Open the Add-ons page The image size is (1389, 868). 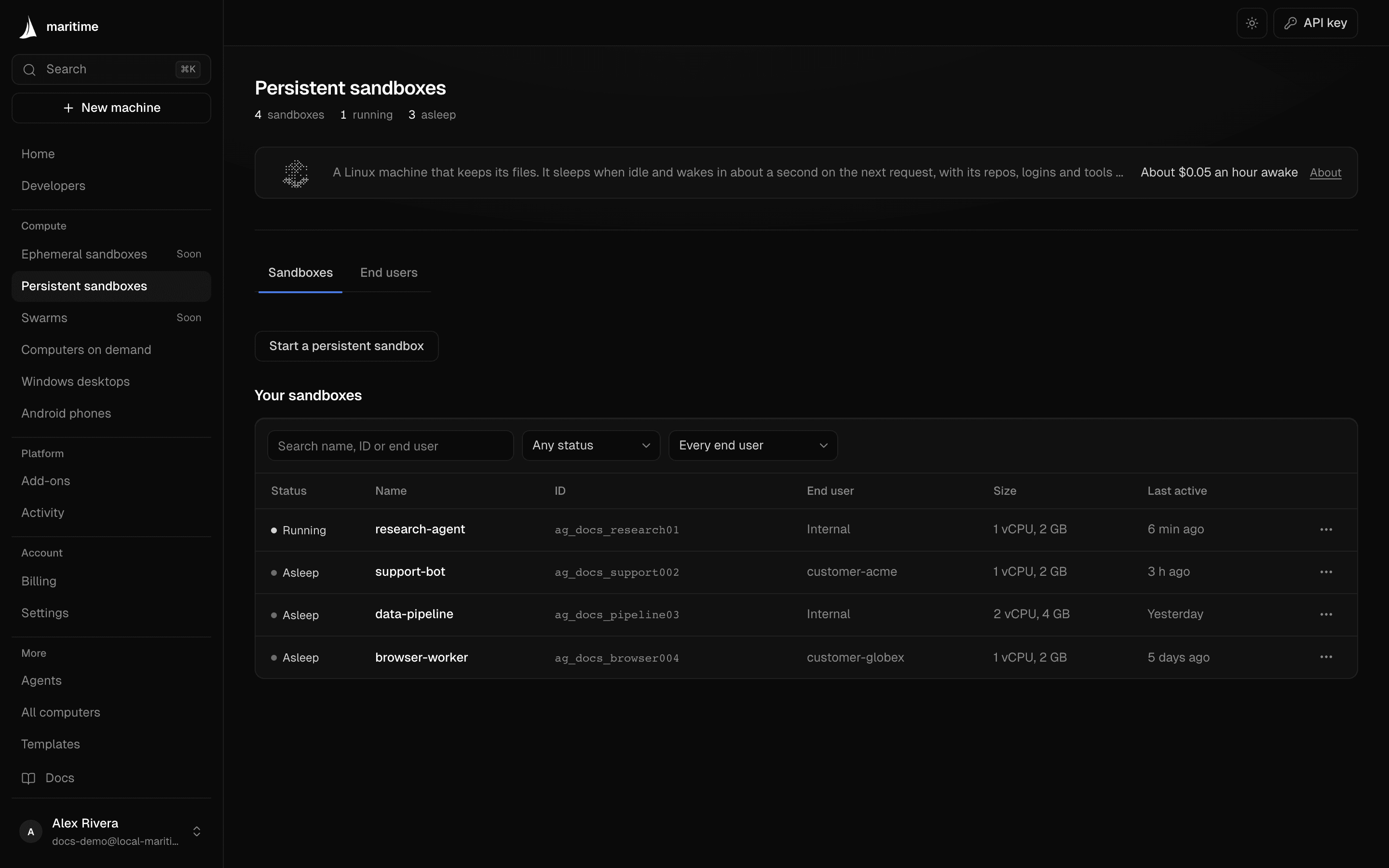pos(111,481)
